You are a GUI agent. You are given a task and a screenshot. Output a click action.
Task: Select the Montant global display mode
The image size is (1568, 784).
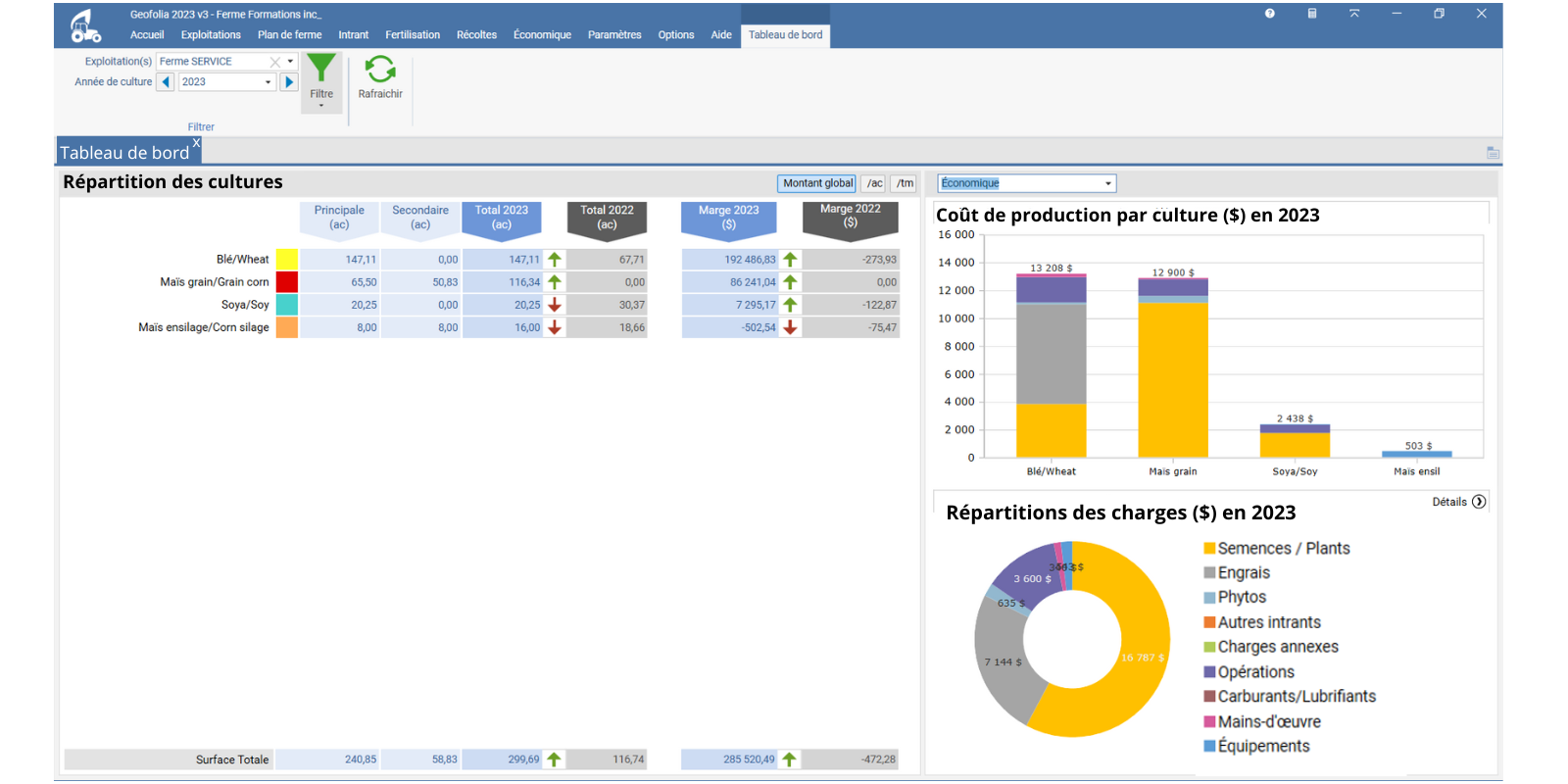(817, 183)
